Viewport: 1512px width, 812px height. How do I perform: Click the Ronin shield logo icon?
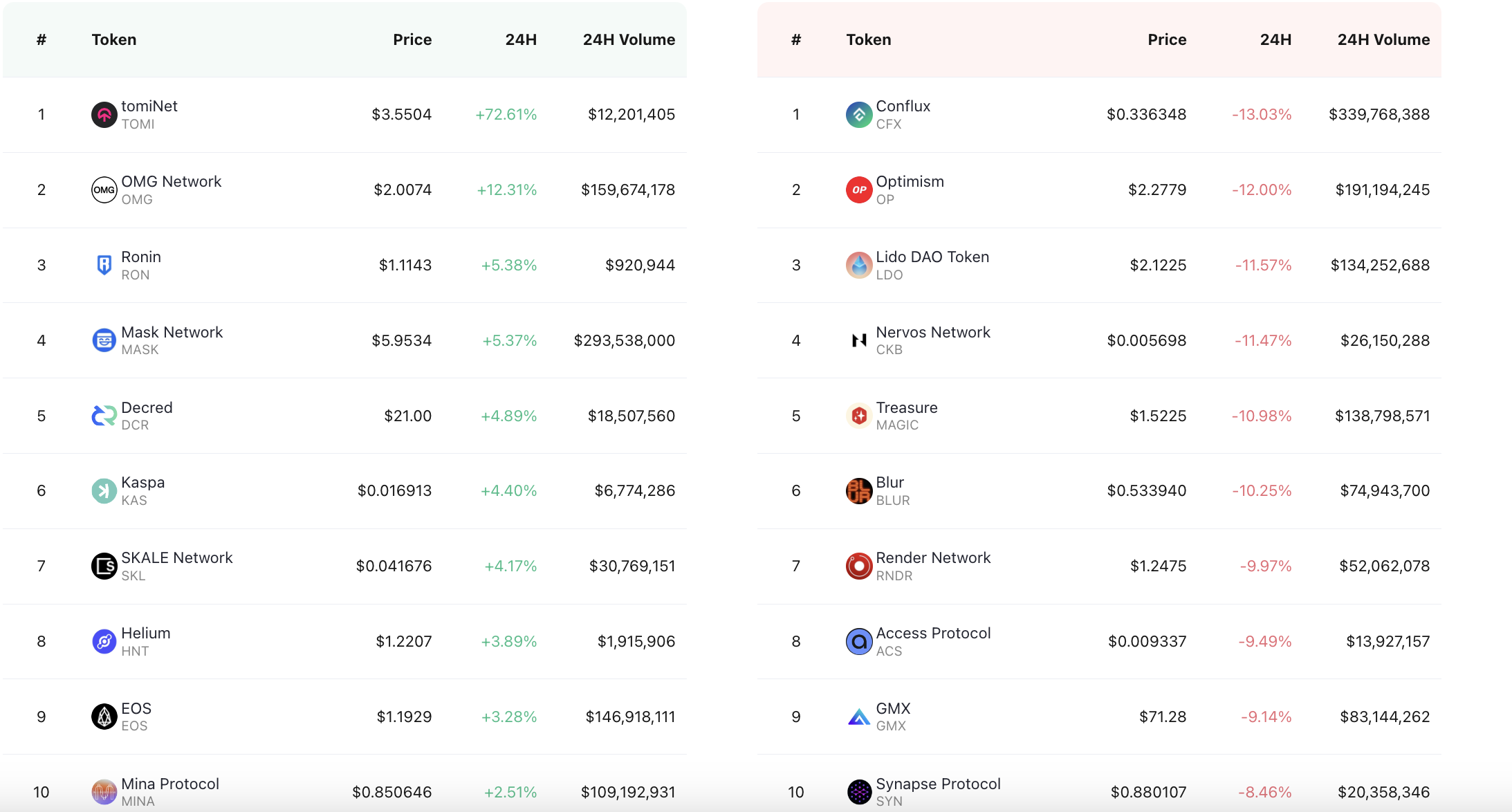pos(104,265)
